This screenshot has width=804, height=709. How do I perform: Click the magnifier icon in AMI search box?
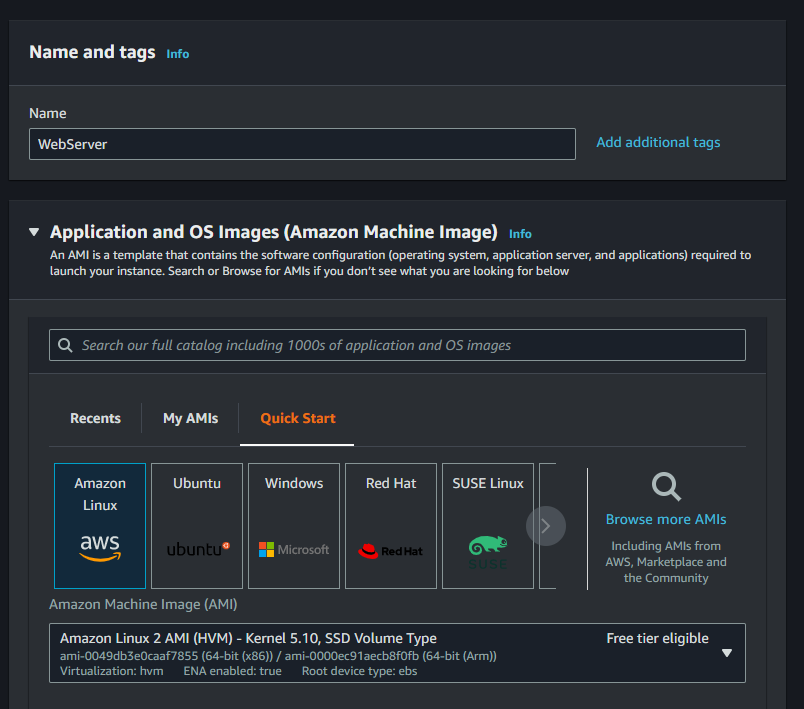point(65,345)
